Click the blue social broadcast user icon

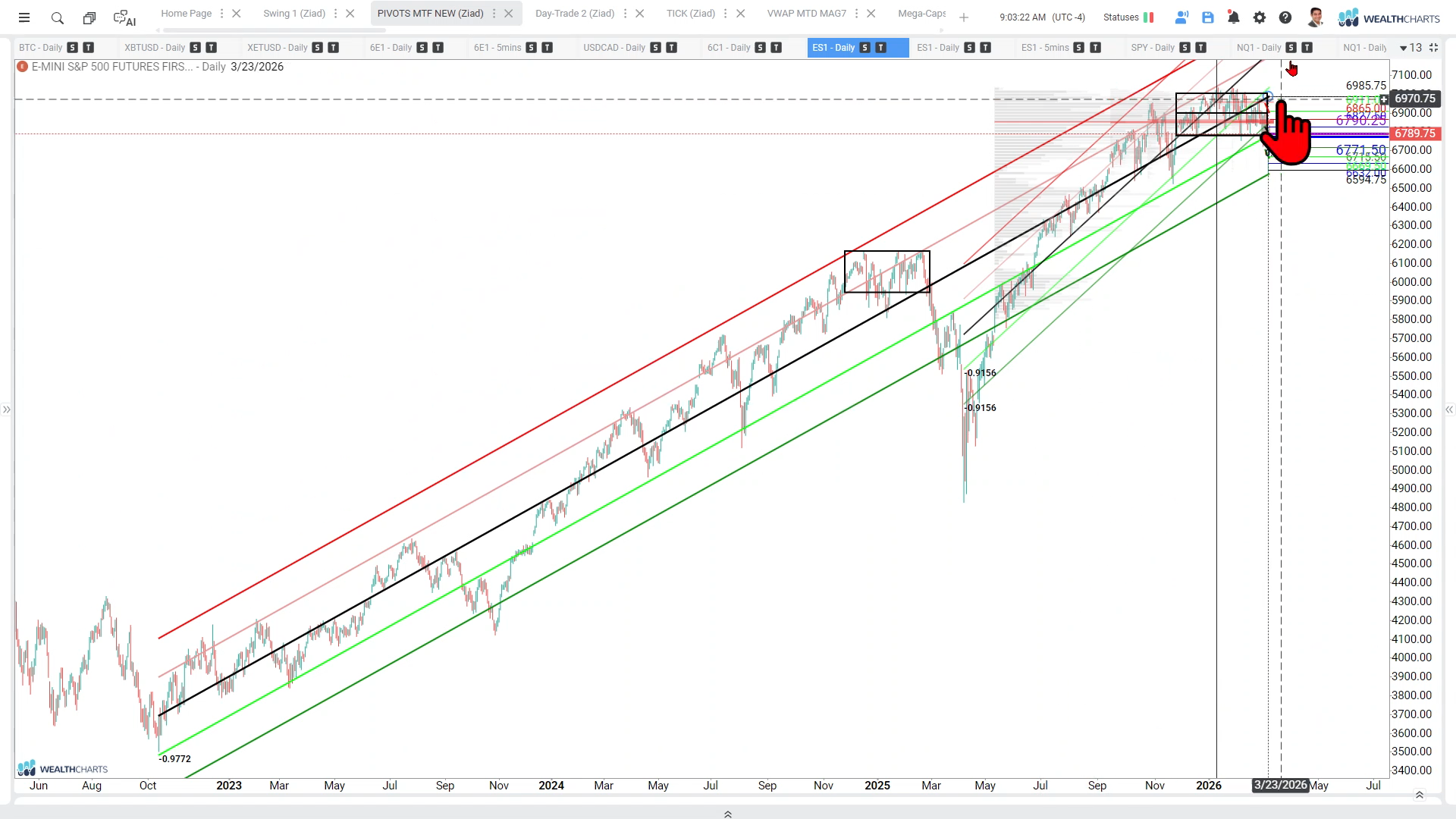pos(1181,17)
